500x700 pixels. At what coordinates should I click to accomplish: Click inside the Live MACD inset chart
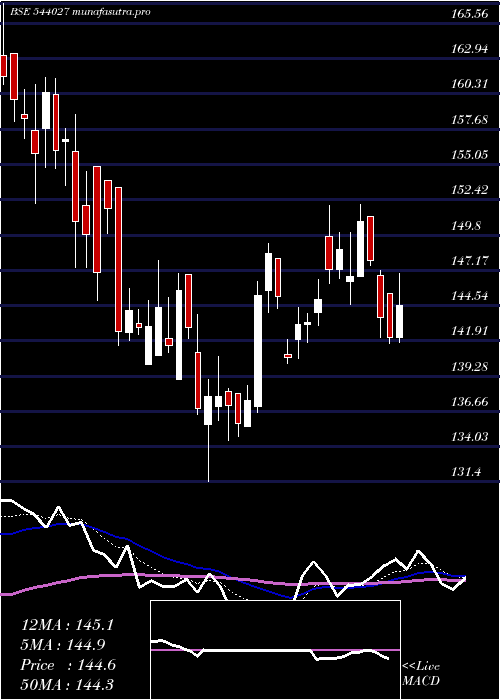point(275,650)
